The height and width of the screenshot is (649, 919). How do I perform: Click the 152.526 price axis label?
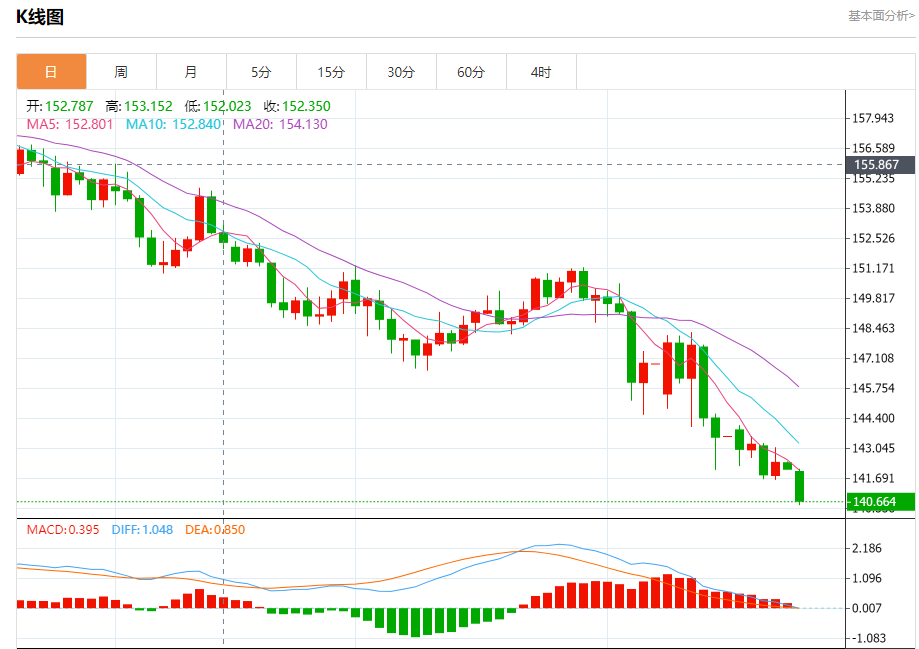(x=873, y=238)
